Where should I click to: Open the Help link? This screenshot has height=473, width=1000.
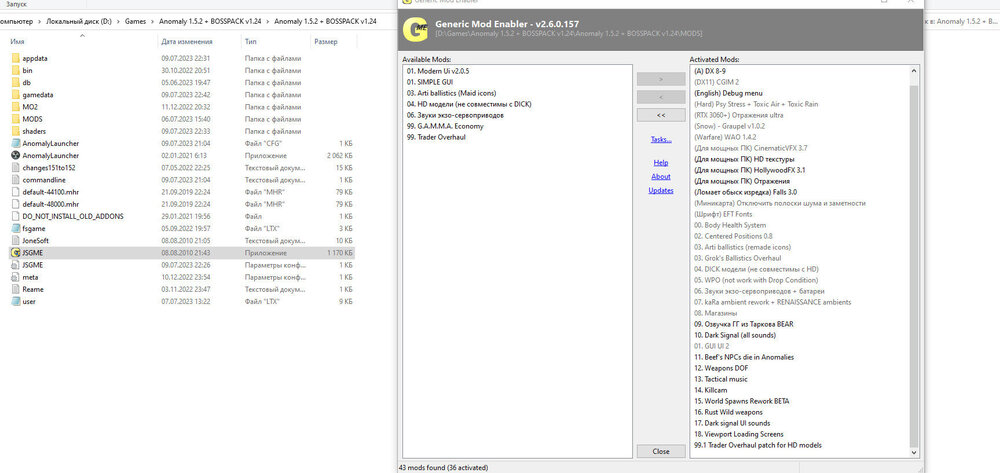[x=661, y=163]
